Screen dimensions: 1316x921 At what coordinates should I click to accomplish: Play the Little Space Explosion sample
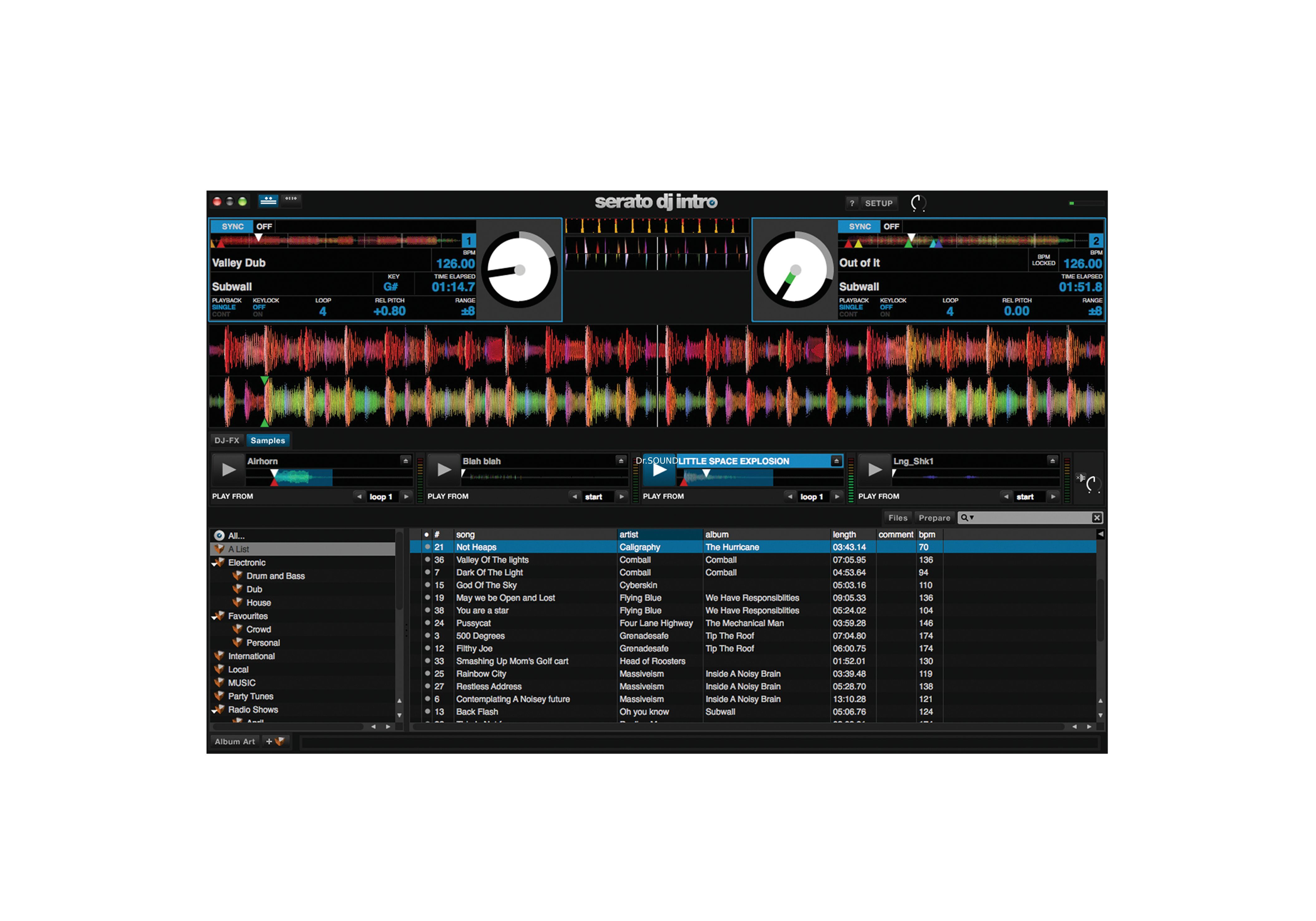coord(659,469)
